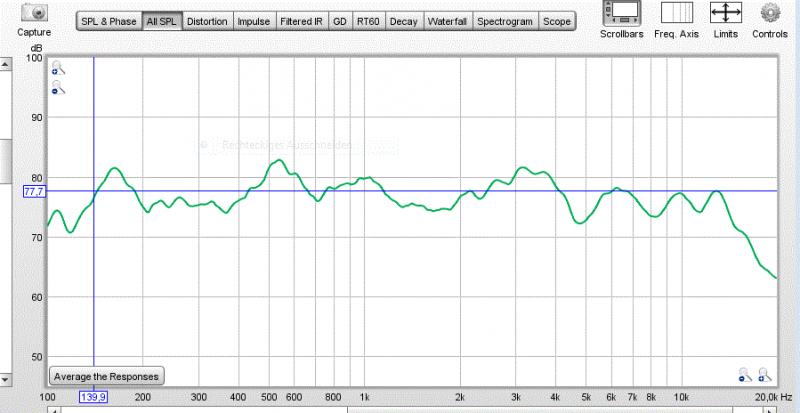This screenshot has width=800, height=413.
Task: Zoom in horizontally with bottom-right magnifier plus
Action: point(764,375)
